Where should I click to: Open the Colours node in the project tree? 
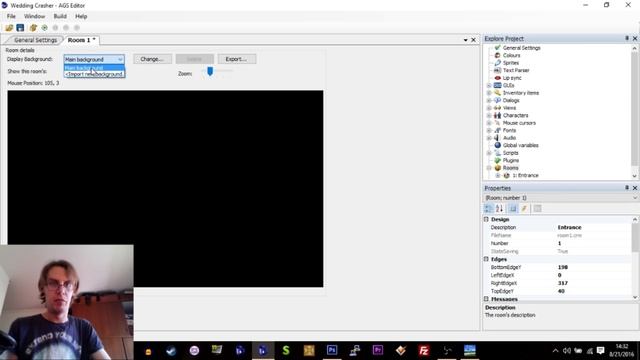[511, 55]
